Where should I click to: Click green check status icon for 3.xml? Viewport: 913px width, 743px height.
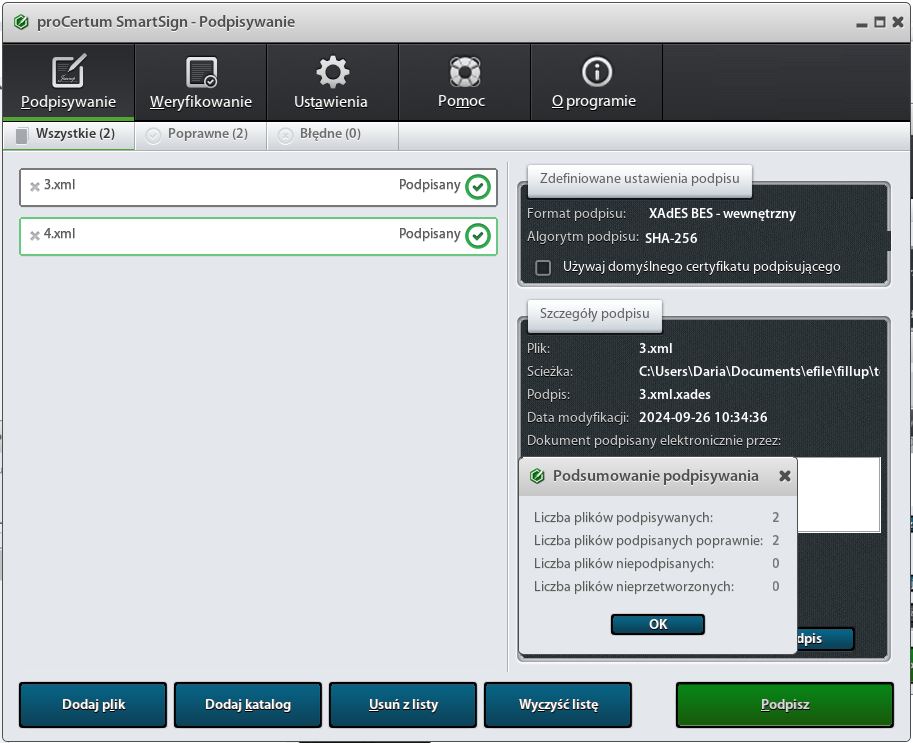click(478, 187)
